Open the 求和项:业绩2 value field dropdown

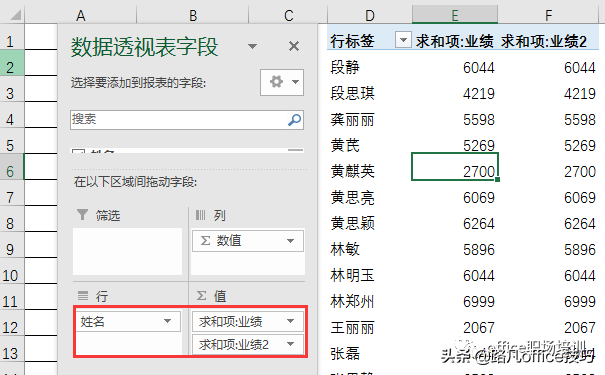pyautogui.click(x=291, y=344)
